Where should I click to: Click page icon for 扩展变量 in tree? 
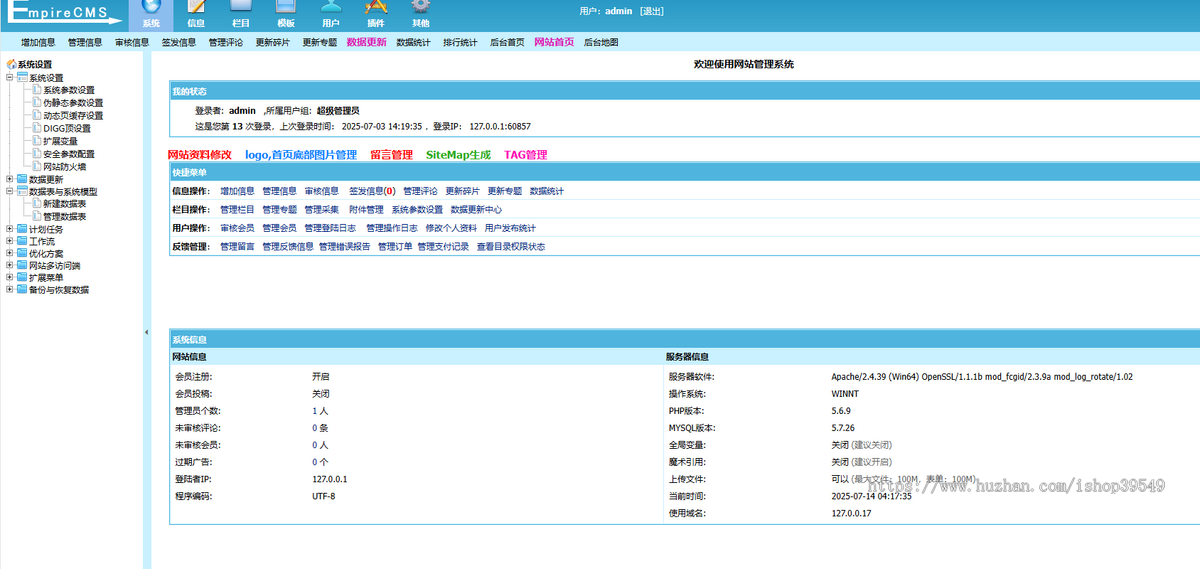click(36, 142)
